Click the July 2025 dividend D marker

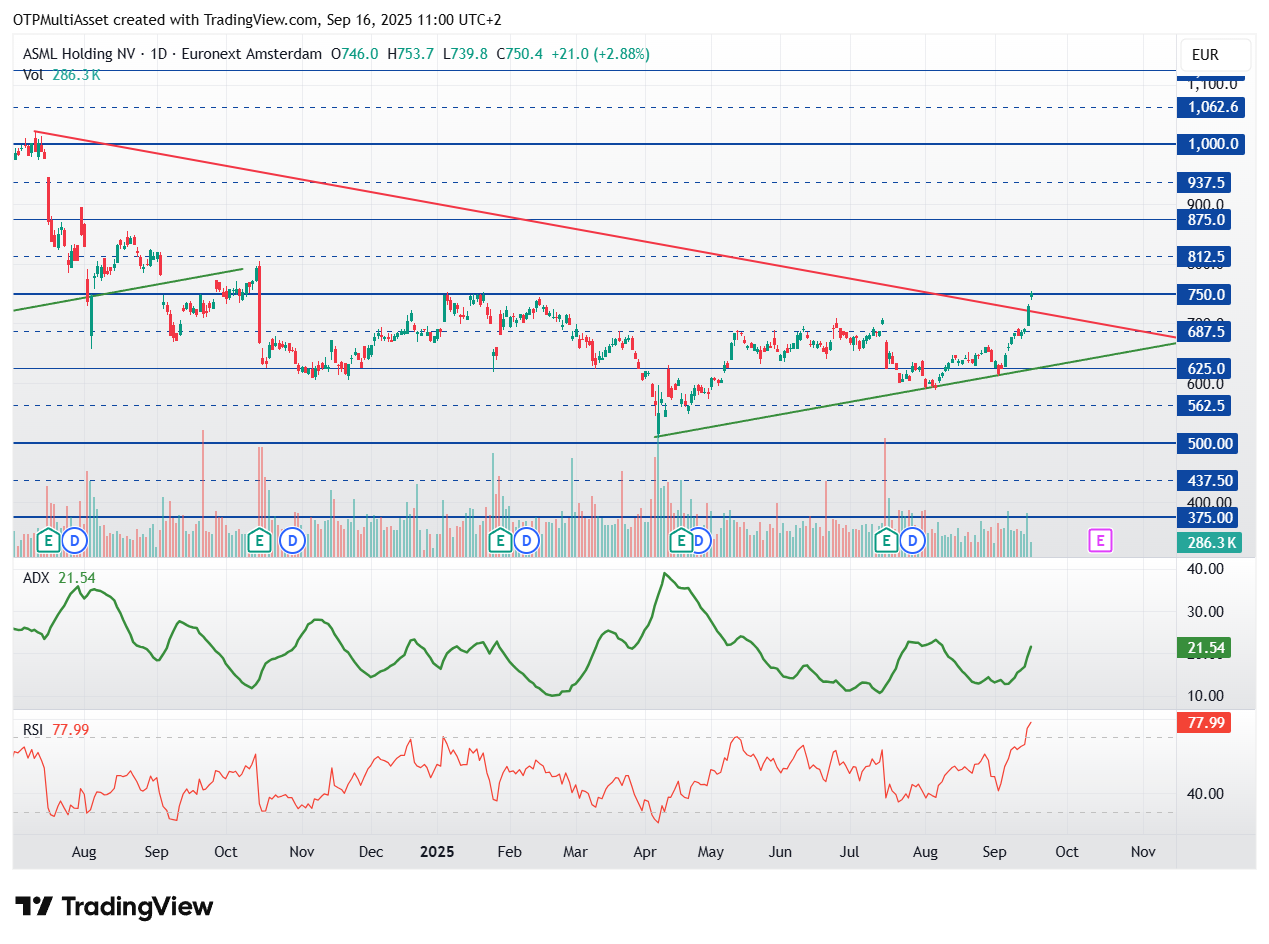coord(912,541)
